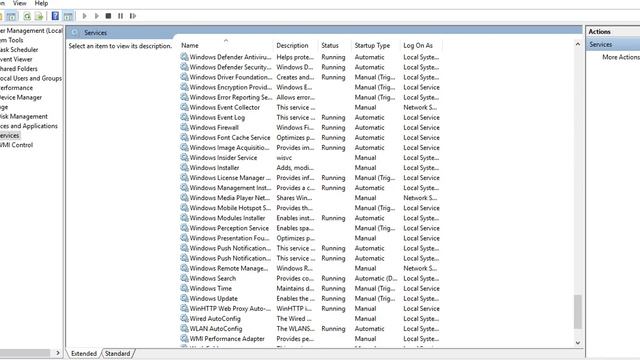The width and height of the screenshot is (640, 360).
Task: Click the gear icon of Windows Event Log
Action: (x=184, y=117)
